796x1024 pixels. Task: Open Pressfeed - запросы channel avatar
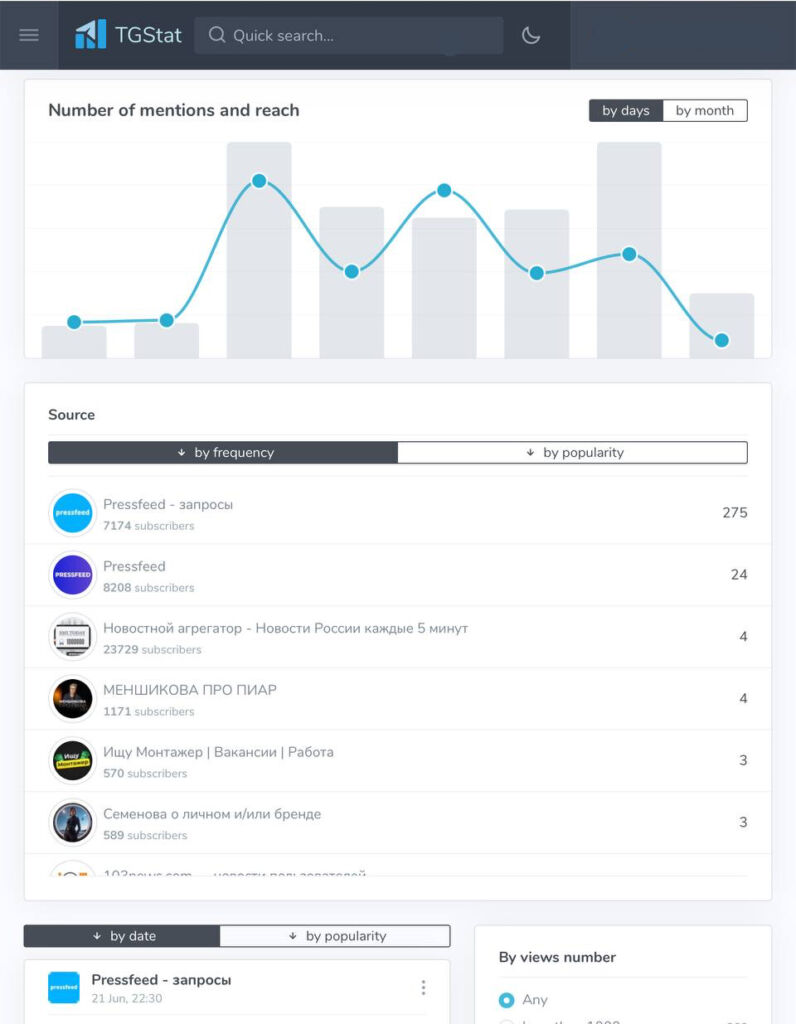click(72, 513)
